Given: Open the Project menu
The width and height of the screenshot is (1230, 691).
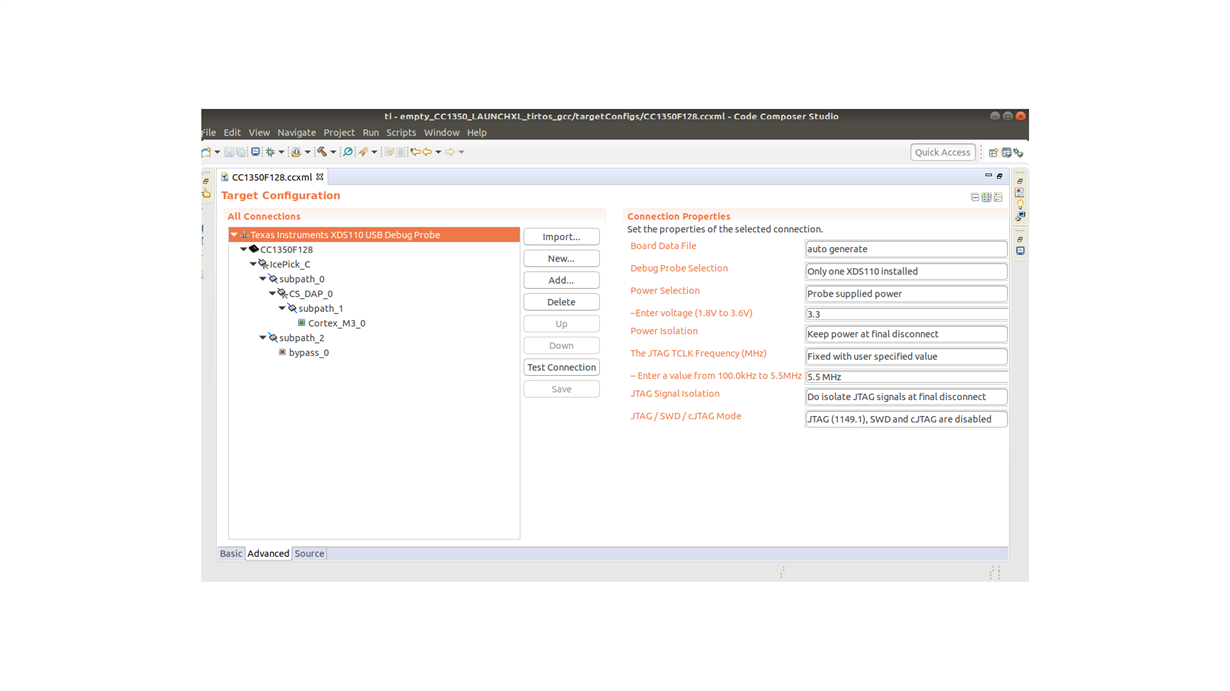Looking at the screenshot, I should [339, 132].
